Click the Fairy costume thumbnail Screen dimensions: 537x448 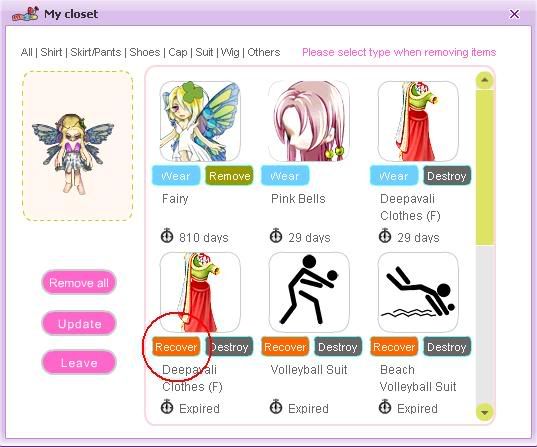(x=200, y=121)
